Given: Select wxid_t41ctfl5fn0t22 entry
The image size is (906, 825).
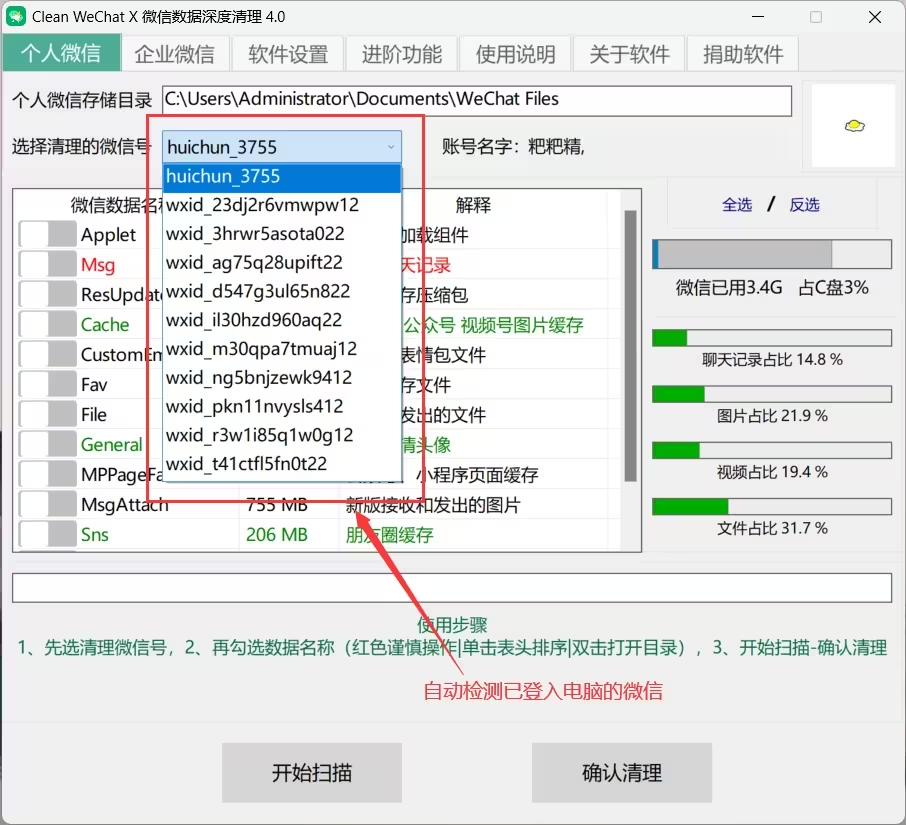Looking at the screenshot, I should click(282, 464).
